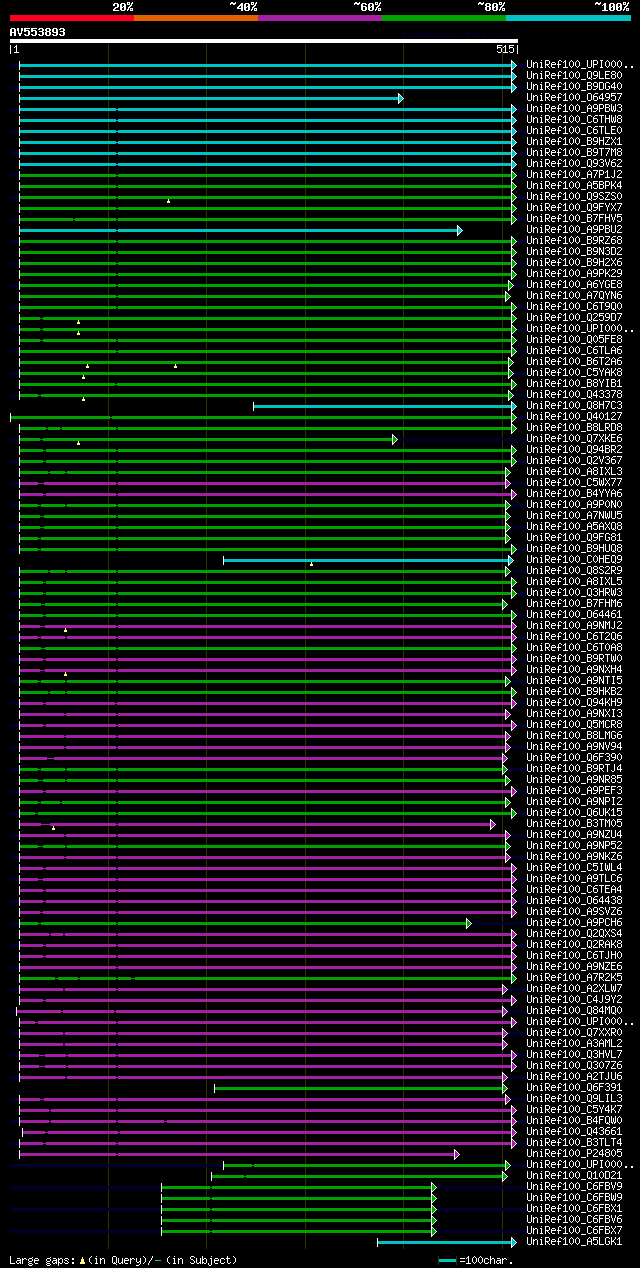The image size is (640, 1268).
Task: Select label UniRef100_Q40127
Action: (x=574, y=417)
